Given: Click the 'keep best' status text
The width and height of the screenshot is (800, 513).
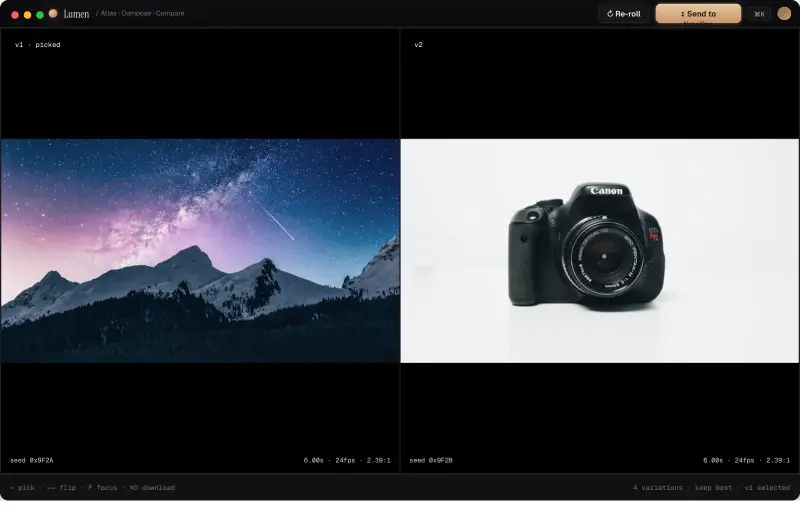Looking at the screenshot, I should click(713, 488).
